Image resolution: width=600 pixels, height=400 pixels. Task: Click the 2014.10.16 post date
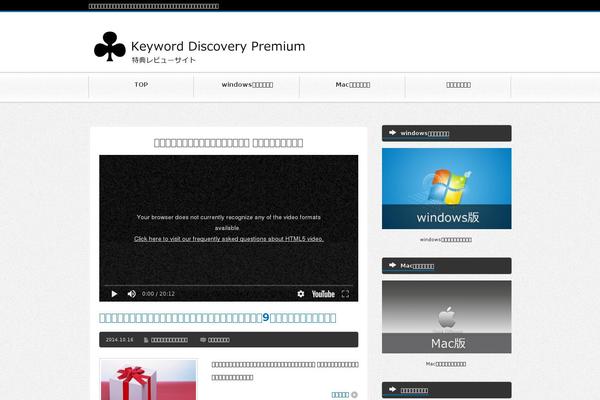click(119, 340)
